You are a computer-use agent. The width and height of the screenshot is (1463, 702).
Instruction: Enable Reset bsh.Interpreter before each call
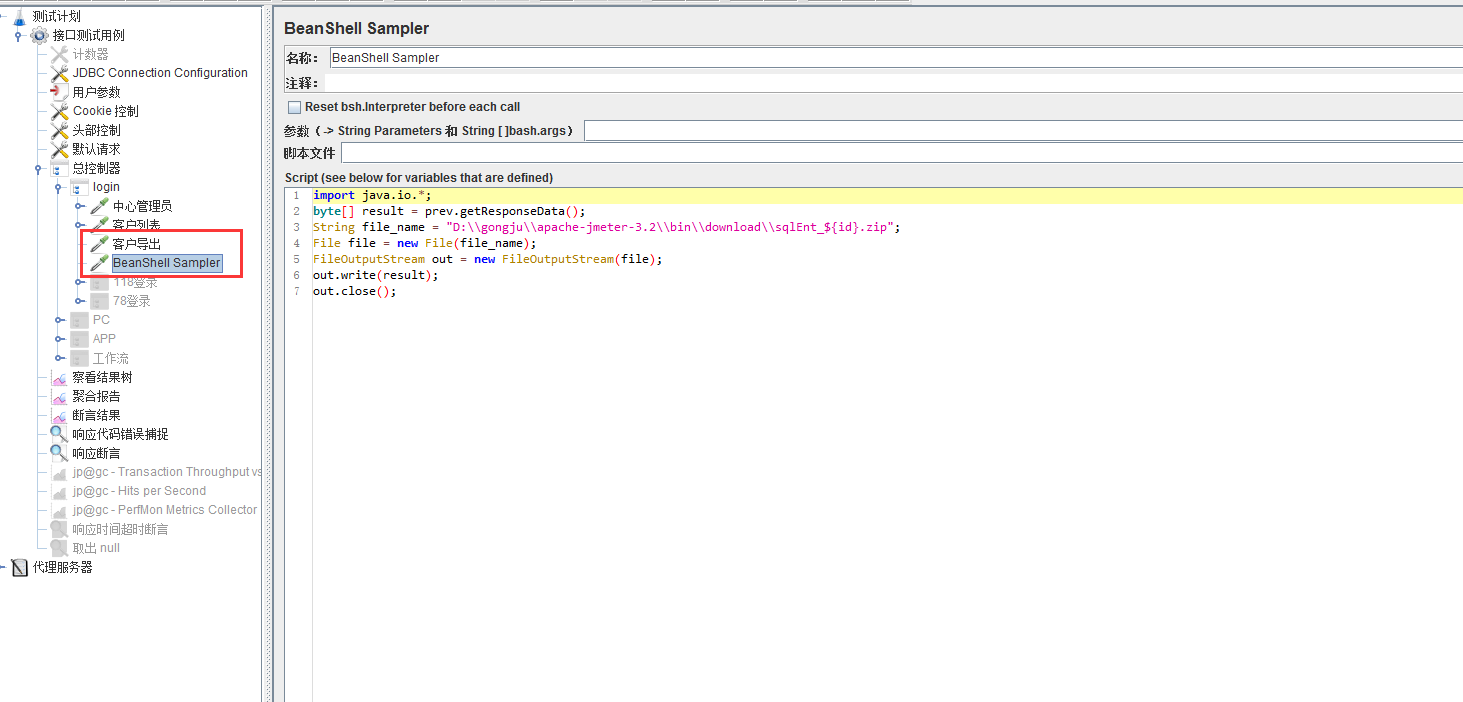click(x=294, y=107)
